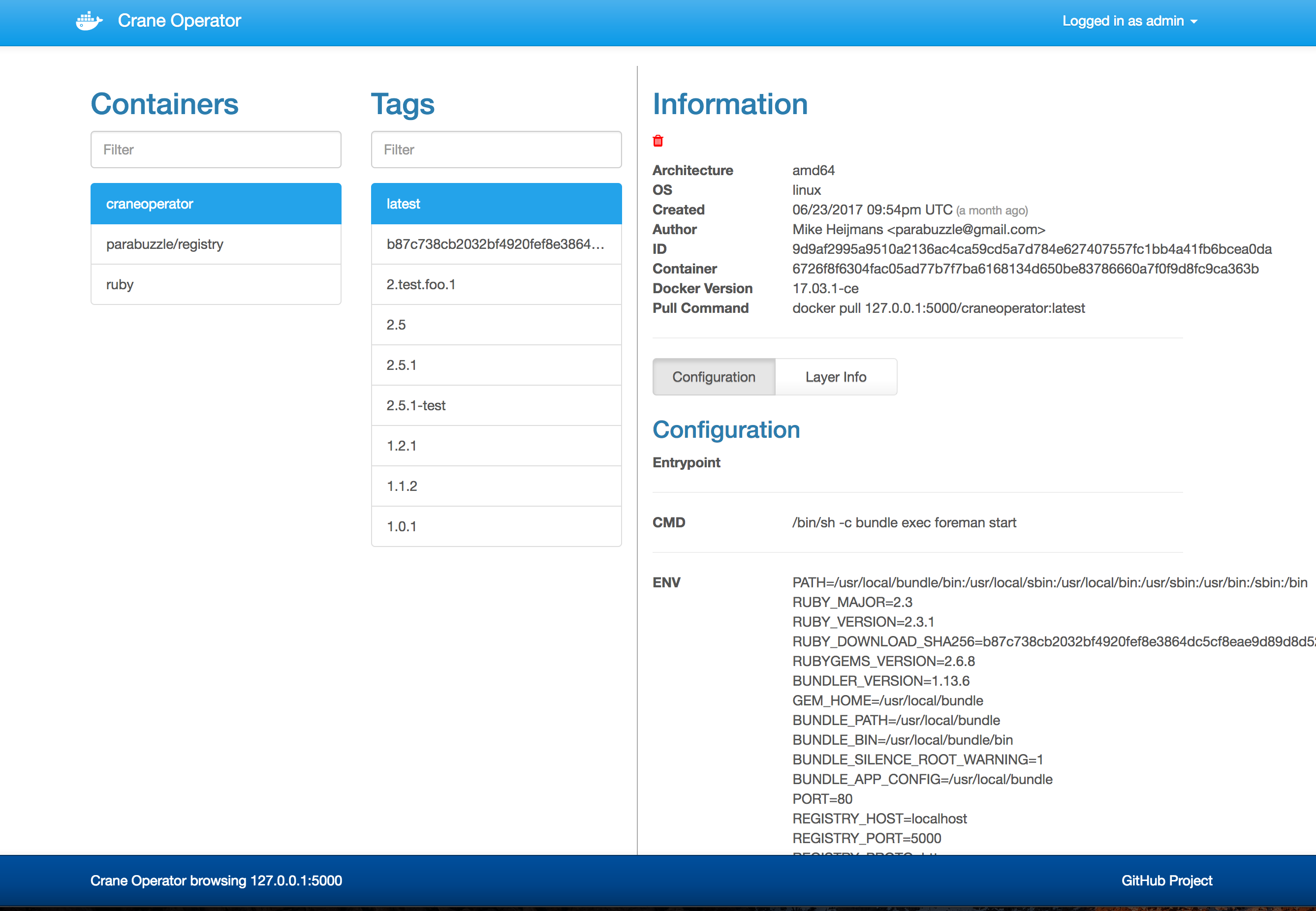Viewport: 1316px width, 911px height.
Task: Select the Configuration tab
Action: 714,377
